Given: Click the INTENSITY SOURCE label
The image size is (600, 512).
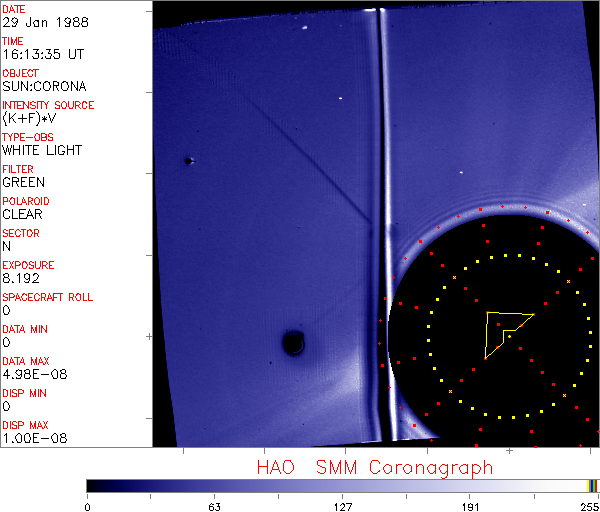Looking at the screenshot, I should (48, 105).
